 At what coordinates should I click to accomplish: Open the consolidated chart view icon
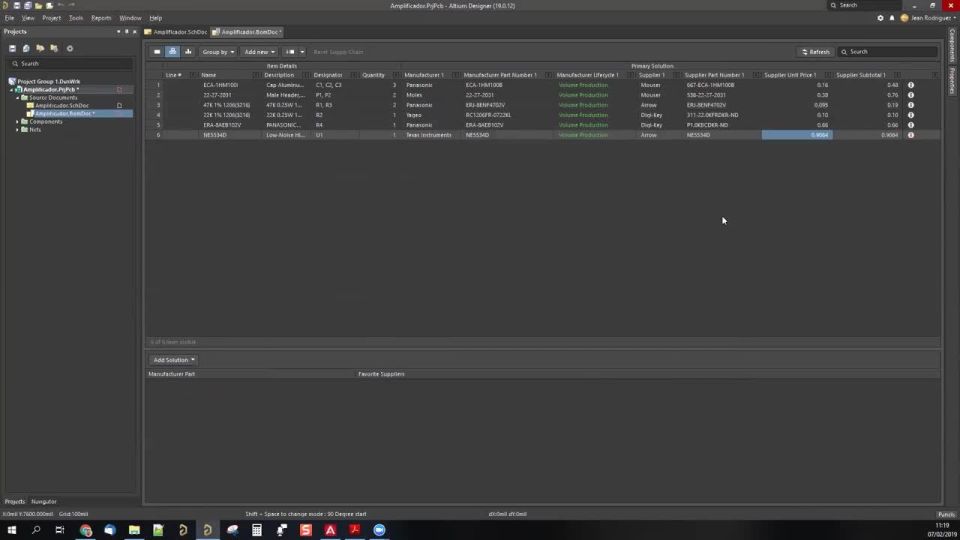coord(188,52)
